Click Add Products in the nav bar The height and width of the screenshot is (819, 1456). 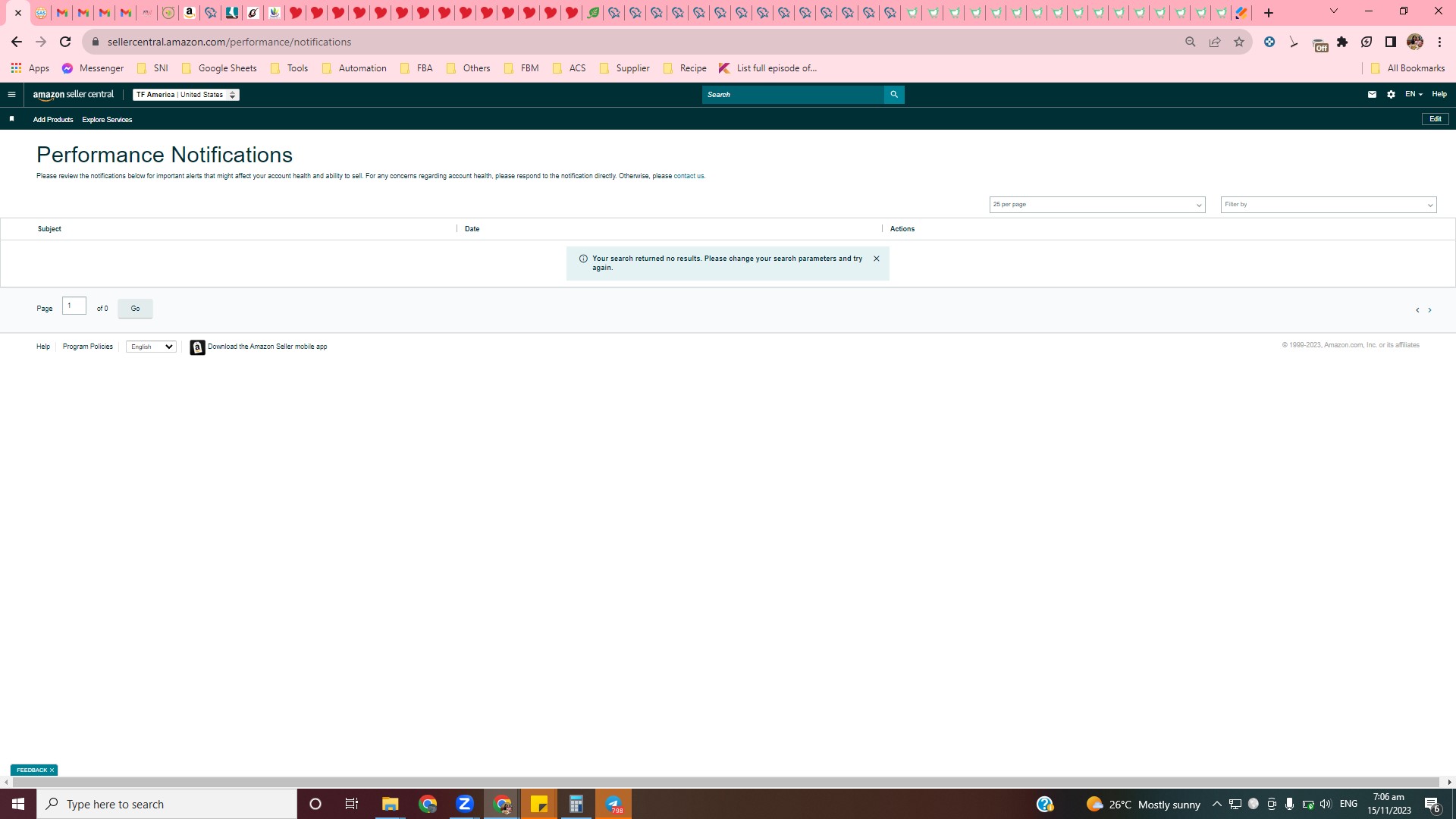[53, 120]
